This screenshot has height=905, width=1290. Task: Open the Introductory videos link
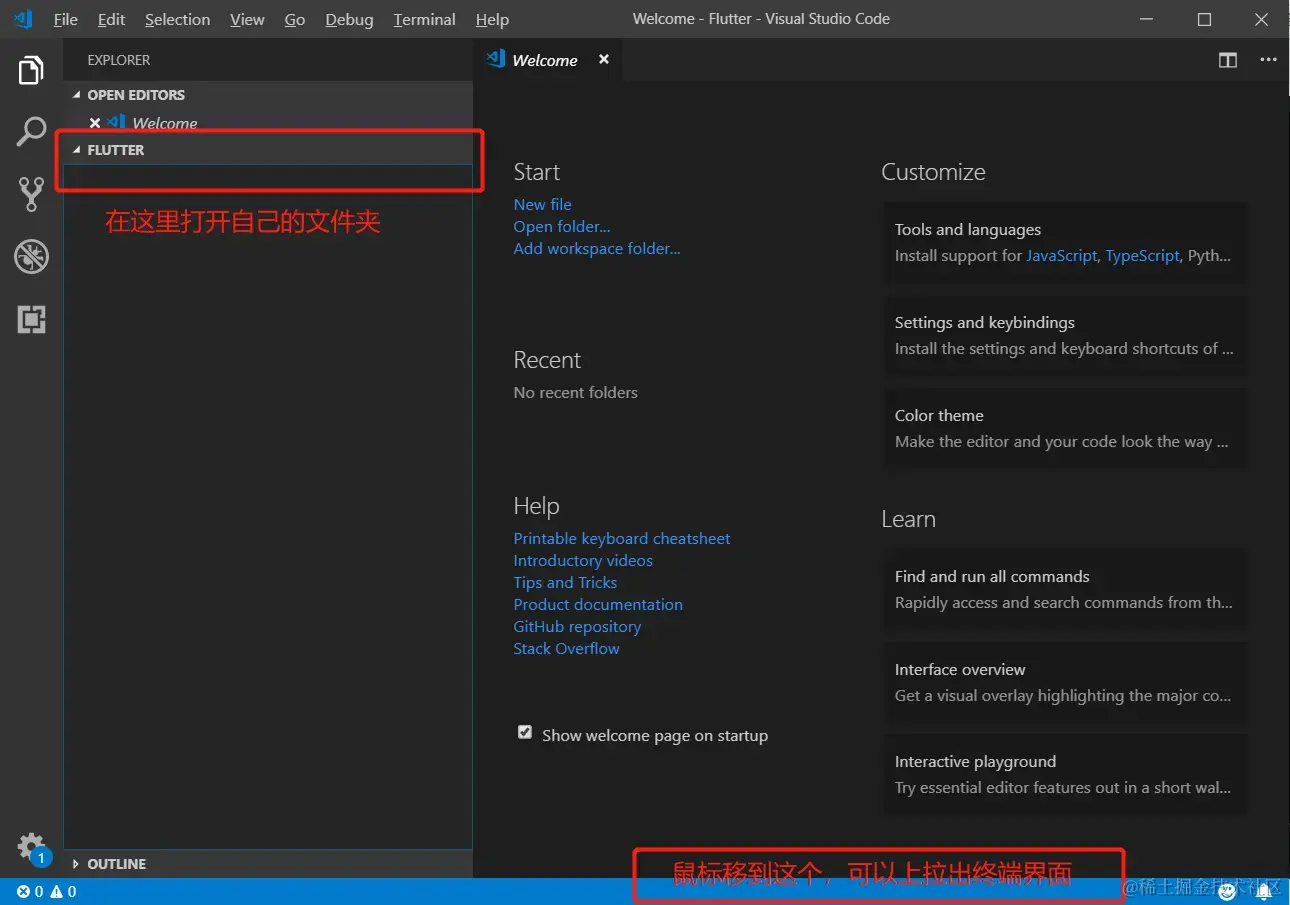click(583, 560)
